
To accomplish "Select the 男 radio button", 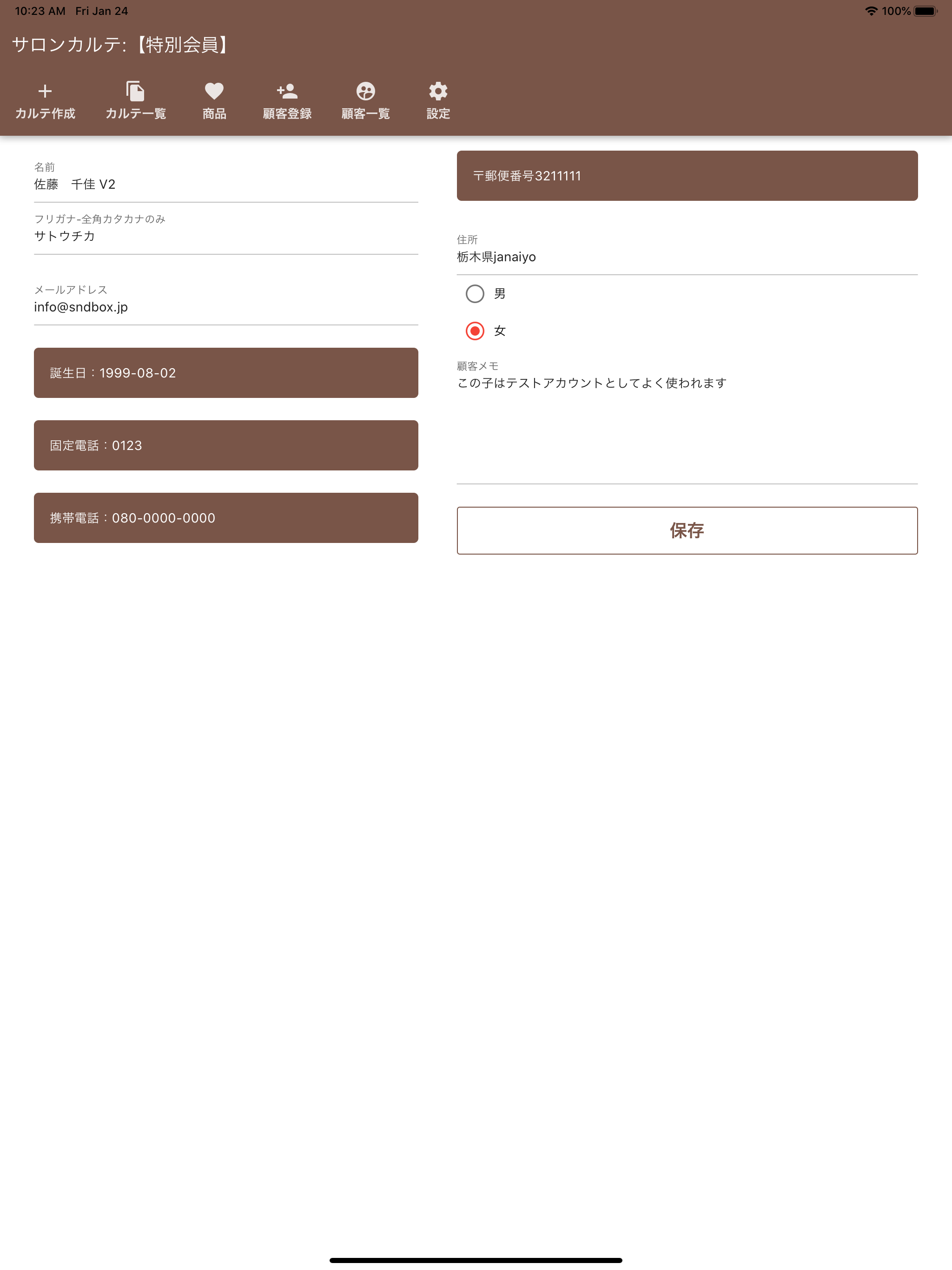I will (x=475, y=294).
